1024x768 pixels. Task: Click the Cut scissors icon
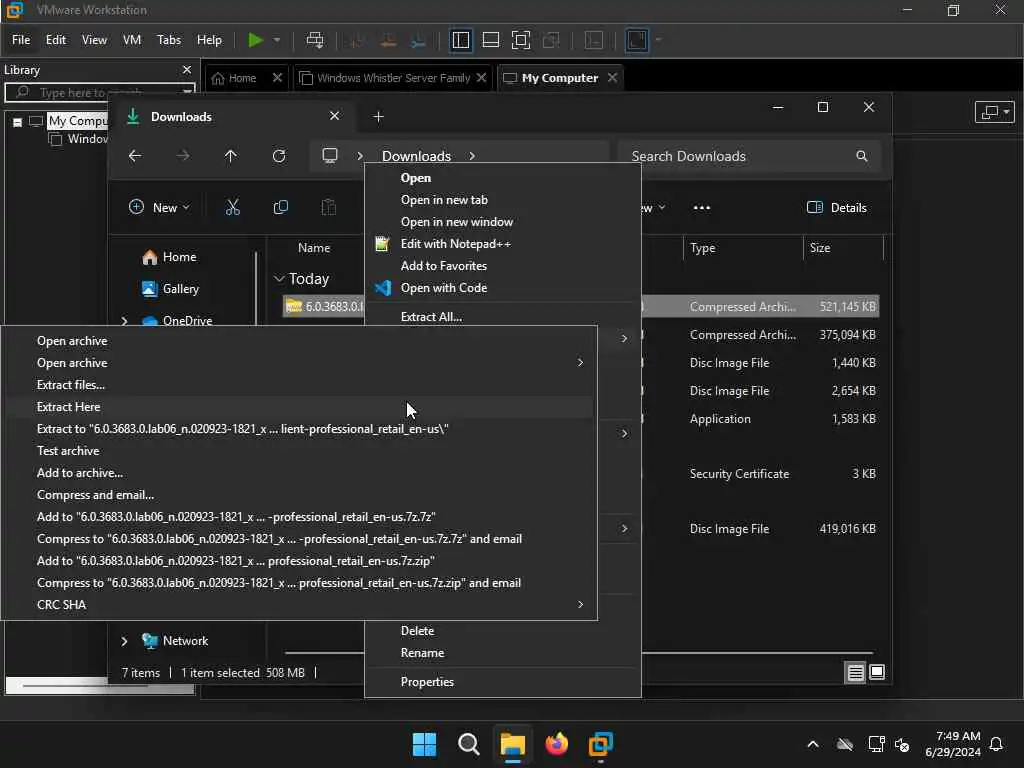coord(232,208)
